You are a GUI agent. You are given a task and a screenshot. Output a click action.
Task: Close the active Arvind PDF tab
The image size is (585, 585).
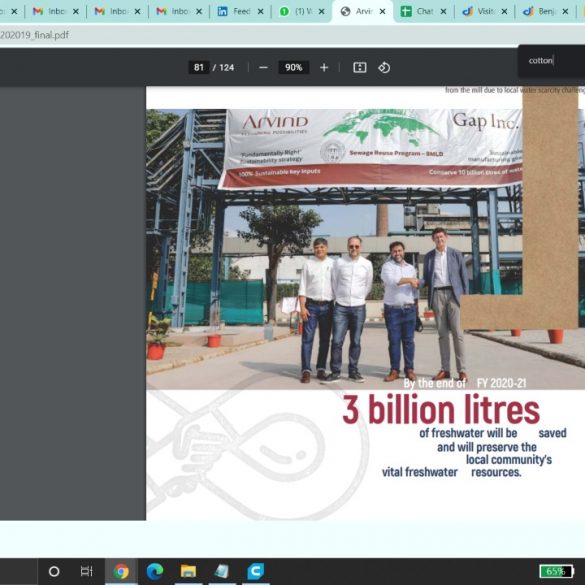point(382,12)
